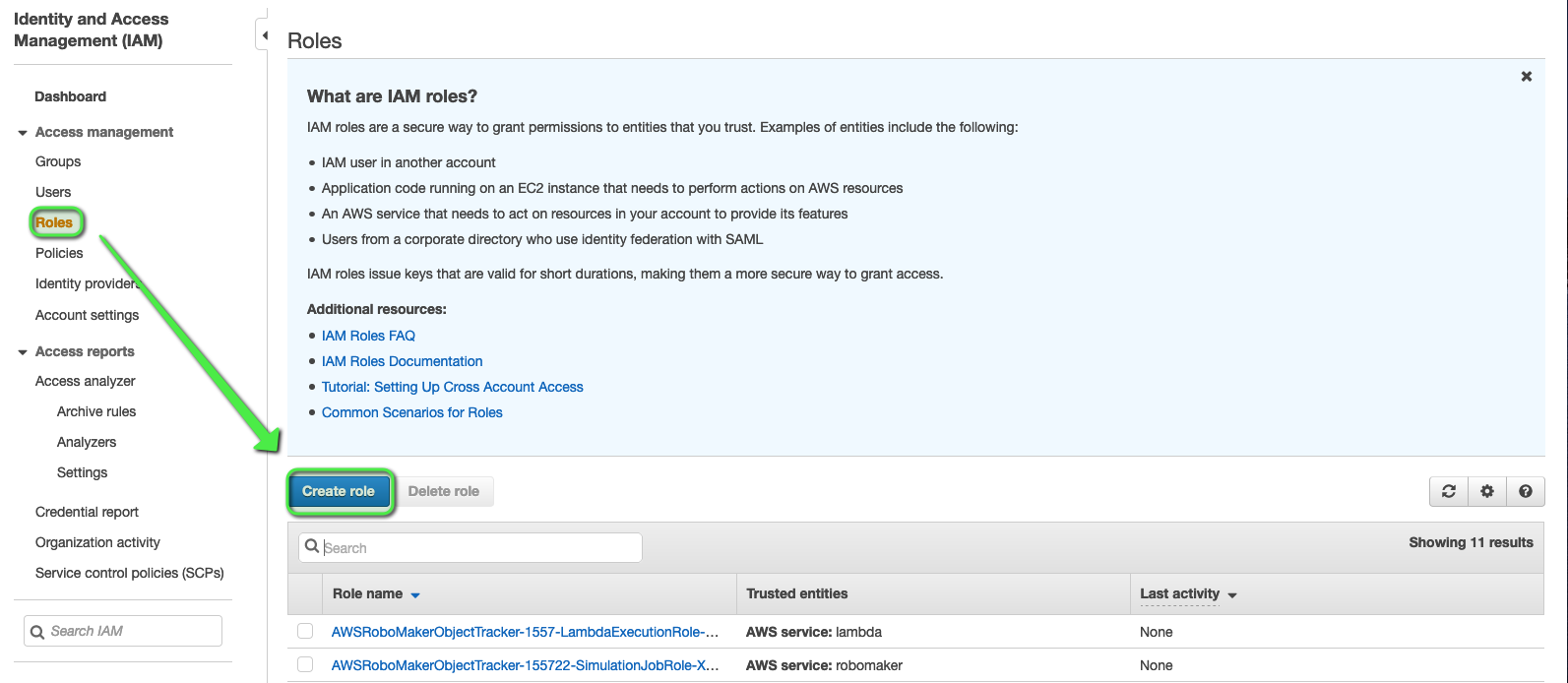Open Roles in sidebar
Image resolution: width=1568 pixels, height=683 pixels.
55,222
